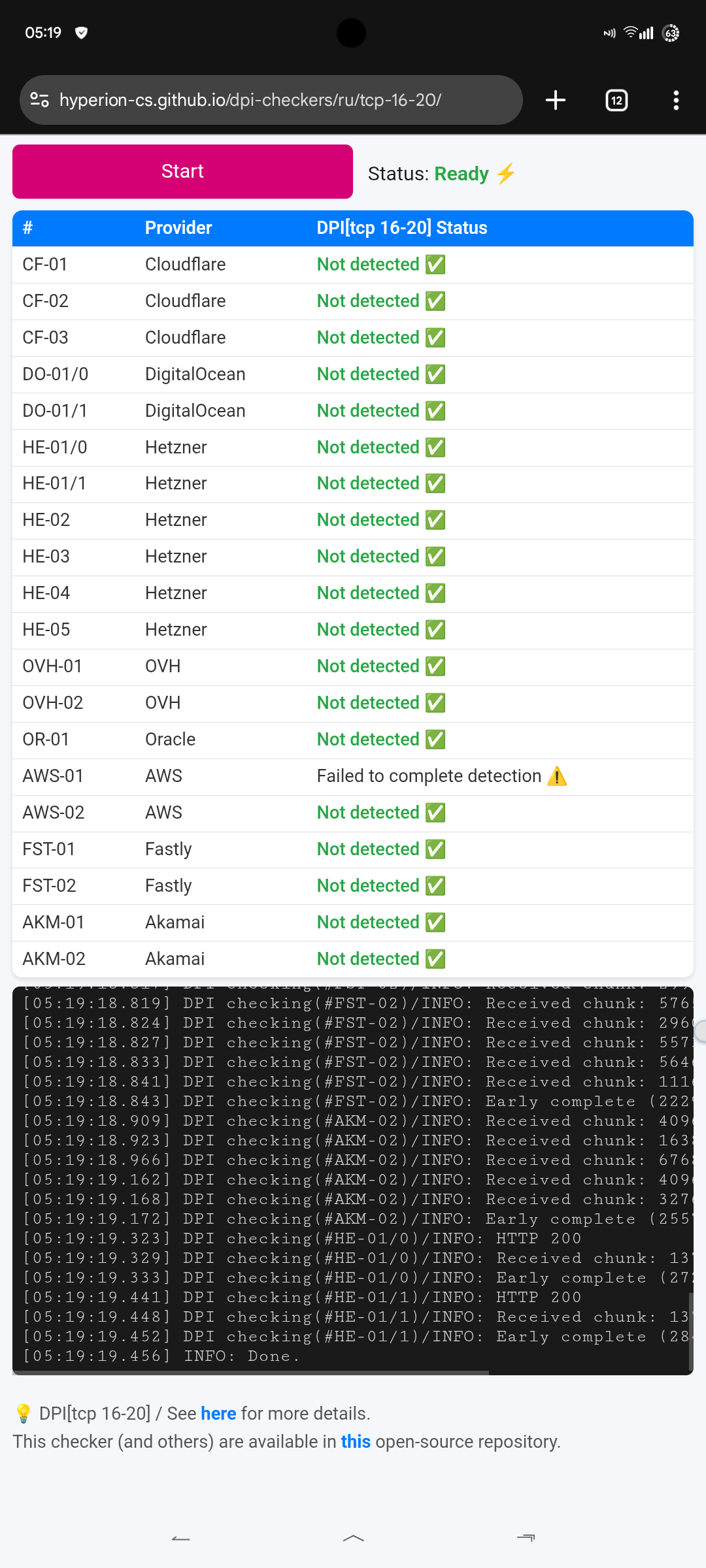The image size is (706, 1568).
Task: Tap the site info icon in address bar
Action: pos(39,100)
